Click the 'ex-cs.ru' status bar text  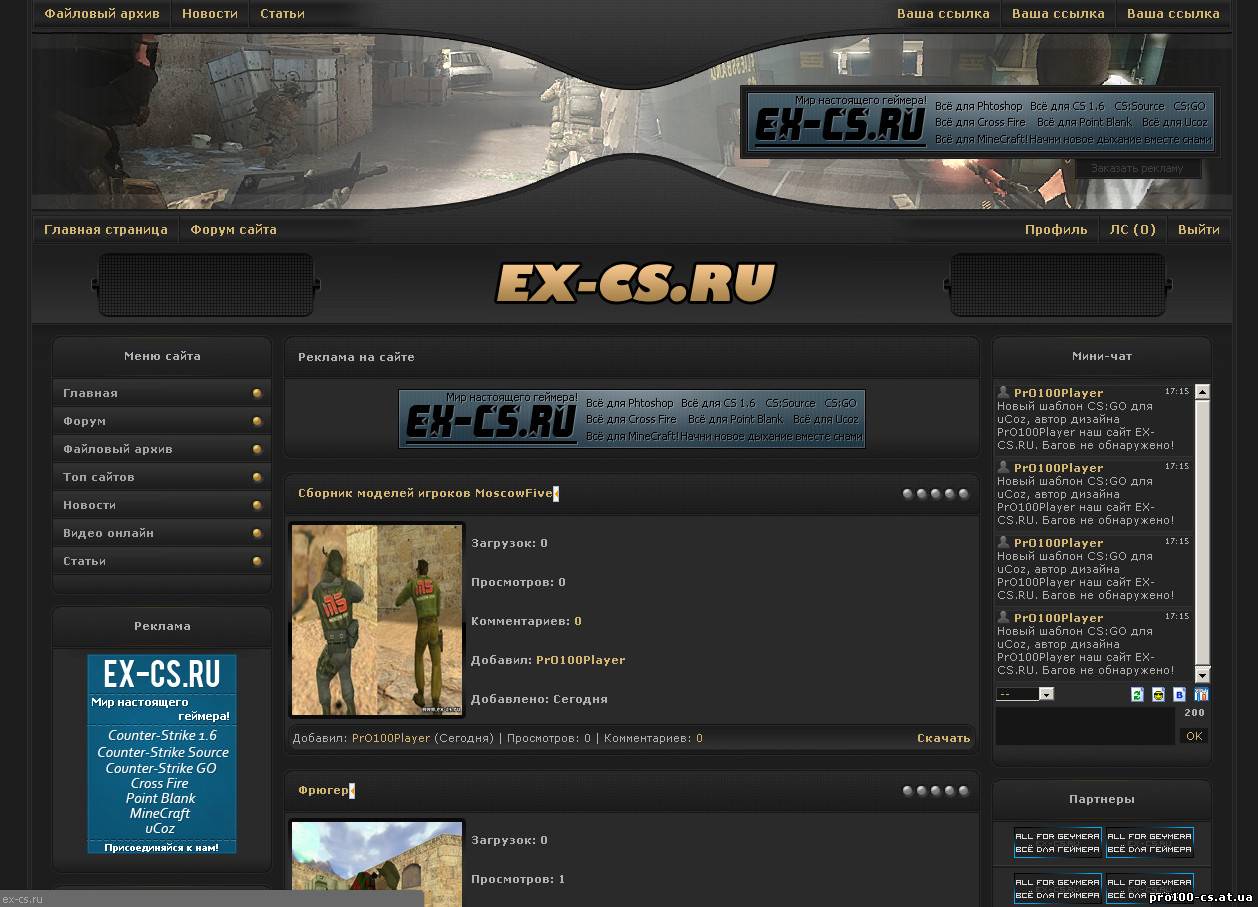pyautogui.click(x=23, y=899)
